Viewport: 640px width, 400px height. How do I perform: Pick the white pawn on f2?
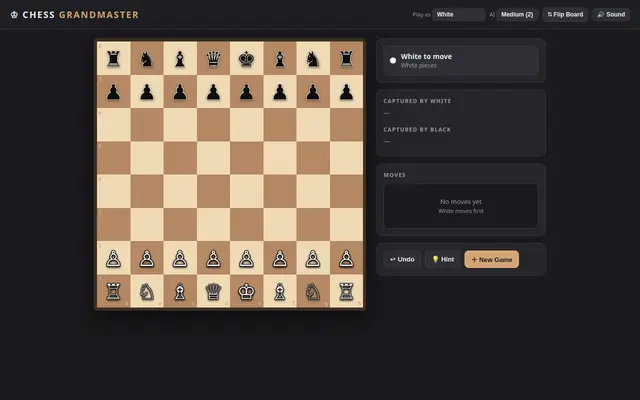tap(280, 258)
